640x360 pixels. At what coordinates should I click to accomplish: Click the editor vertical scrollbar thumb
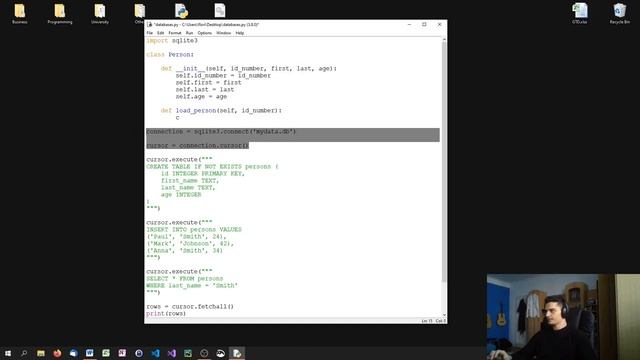pos(444,161)
